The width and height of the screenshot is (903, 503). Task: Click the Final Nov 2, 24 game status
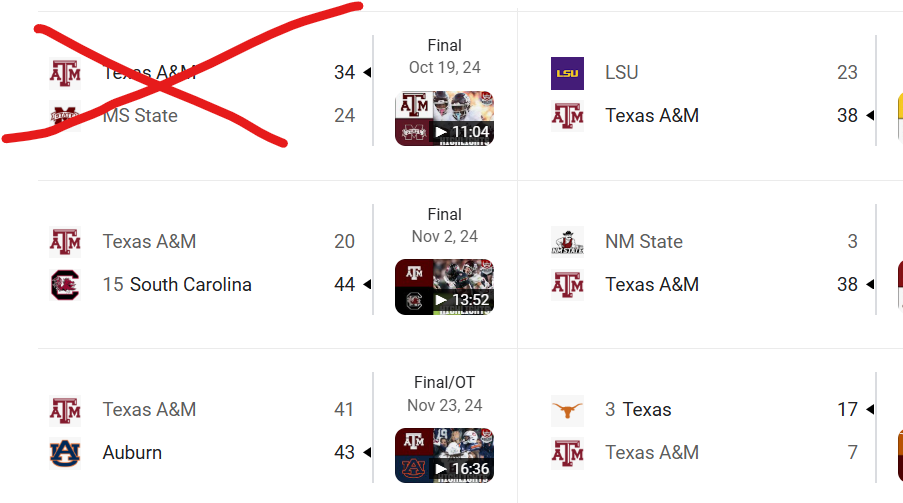445,225
